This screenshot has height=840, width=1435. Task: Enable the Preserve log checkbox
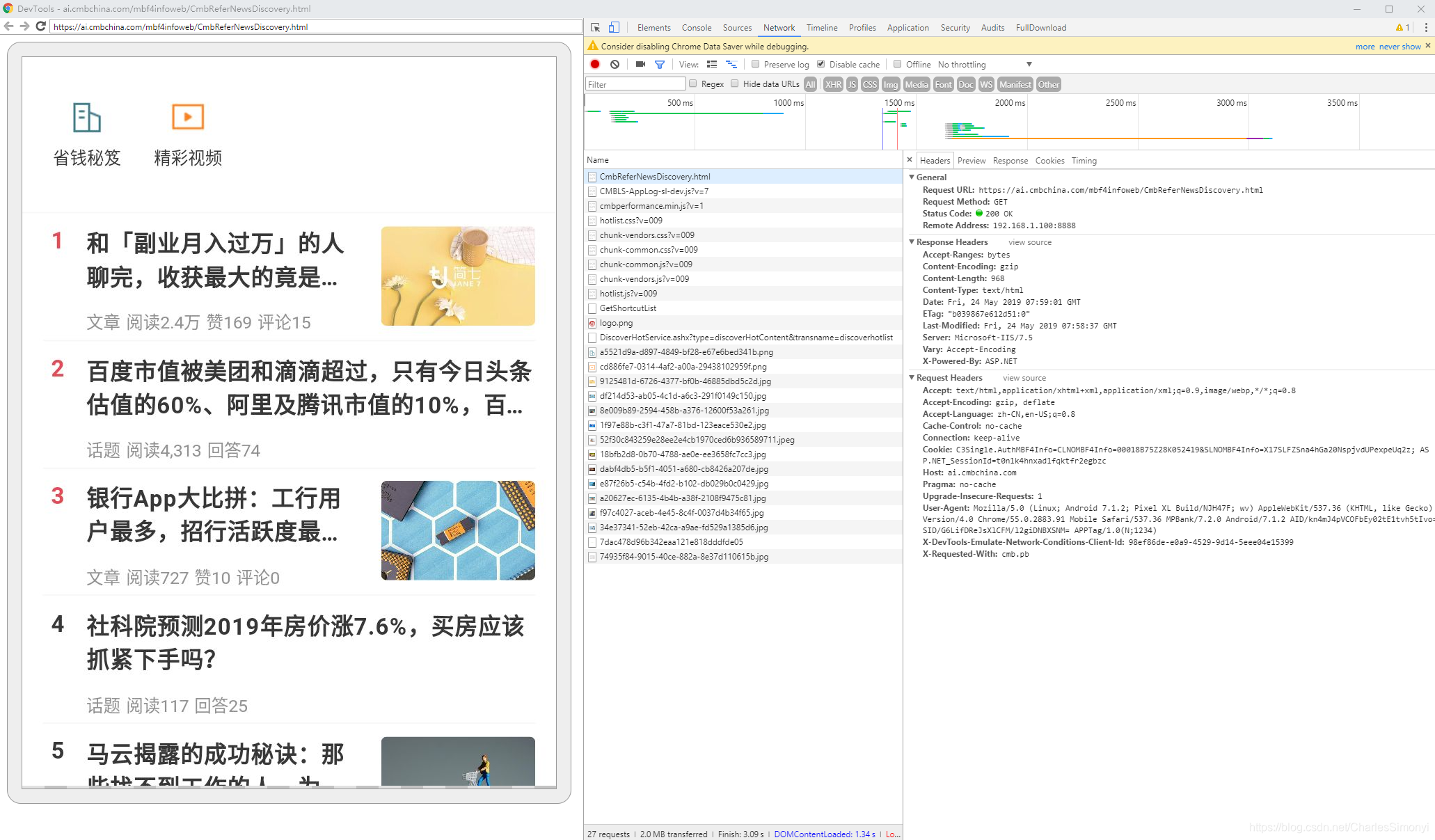point(755,64)
